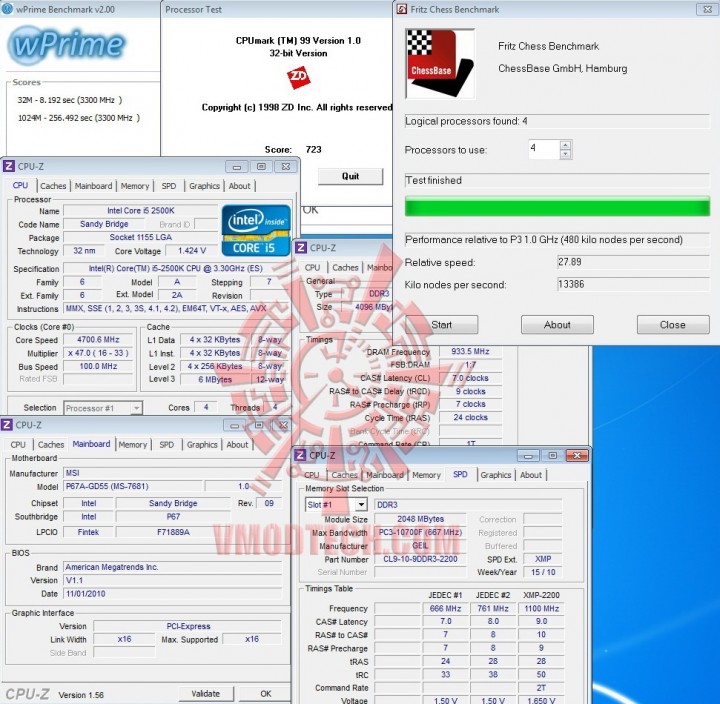The image size is (720, 704).
Task: Open About tab in SPD CPU-Z window
Action: click(531, 475)
